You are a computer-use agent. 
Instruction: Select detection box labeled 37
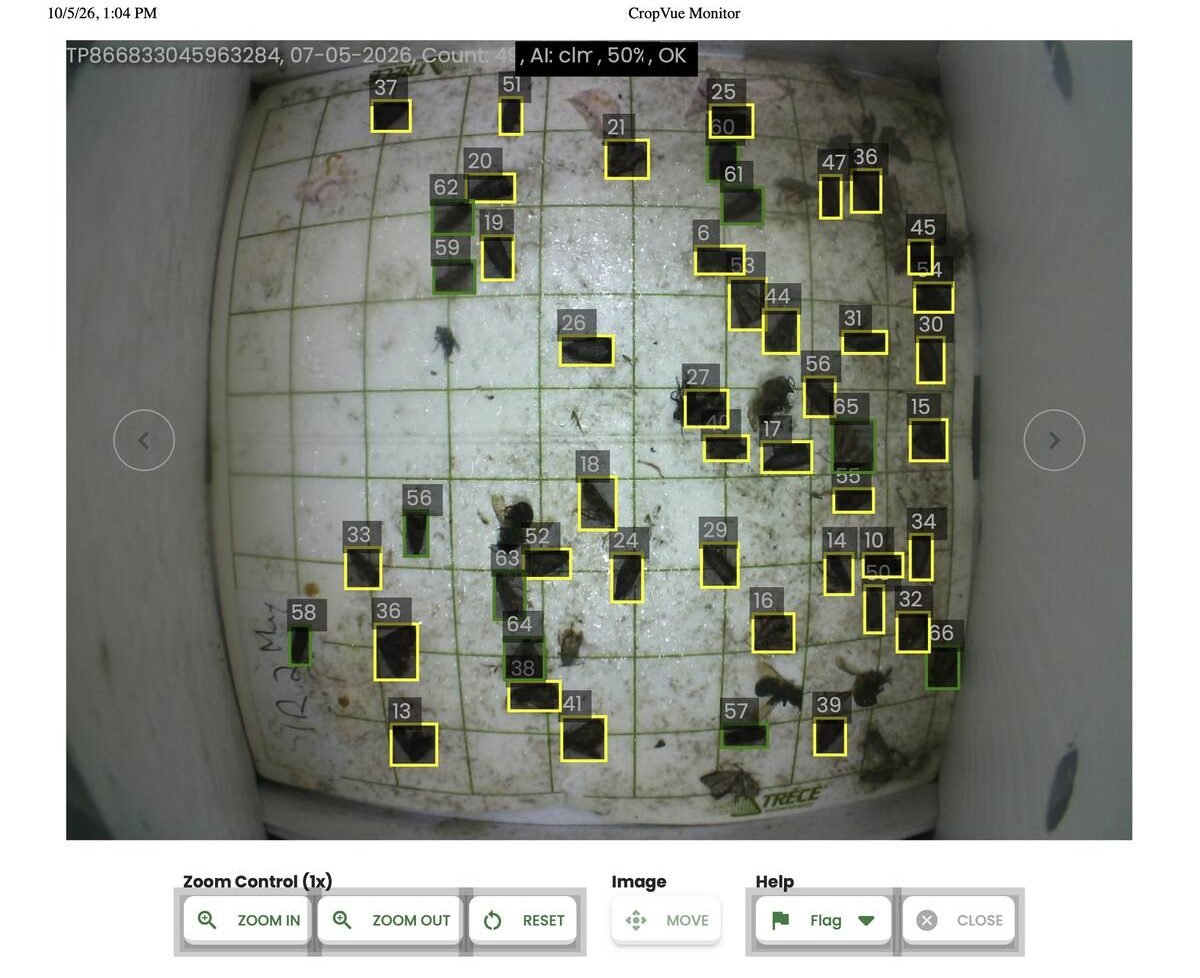pos(391,116)
